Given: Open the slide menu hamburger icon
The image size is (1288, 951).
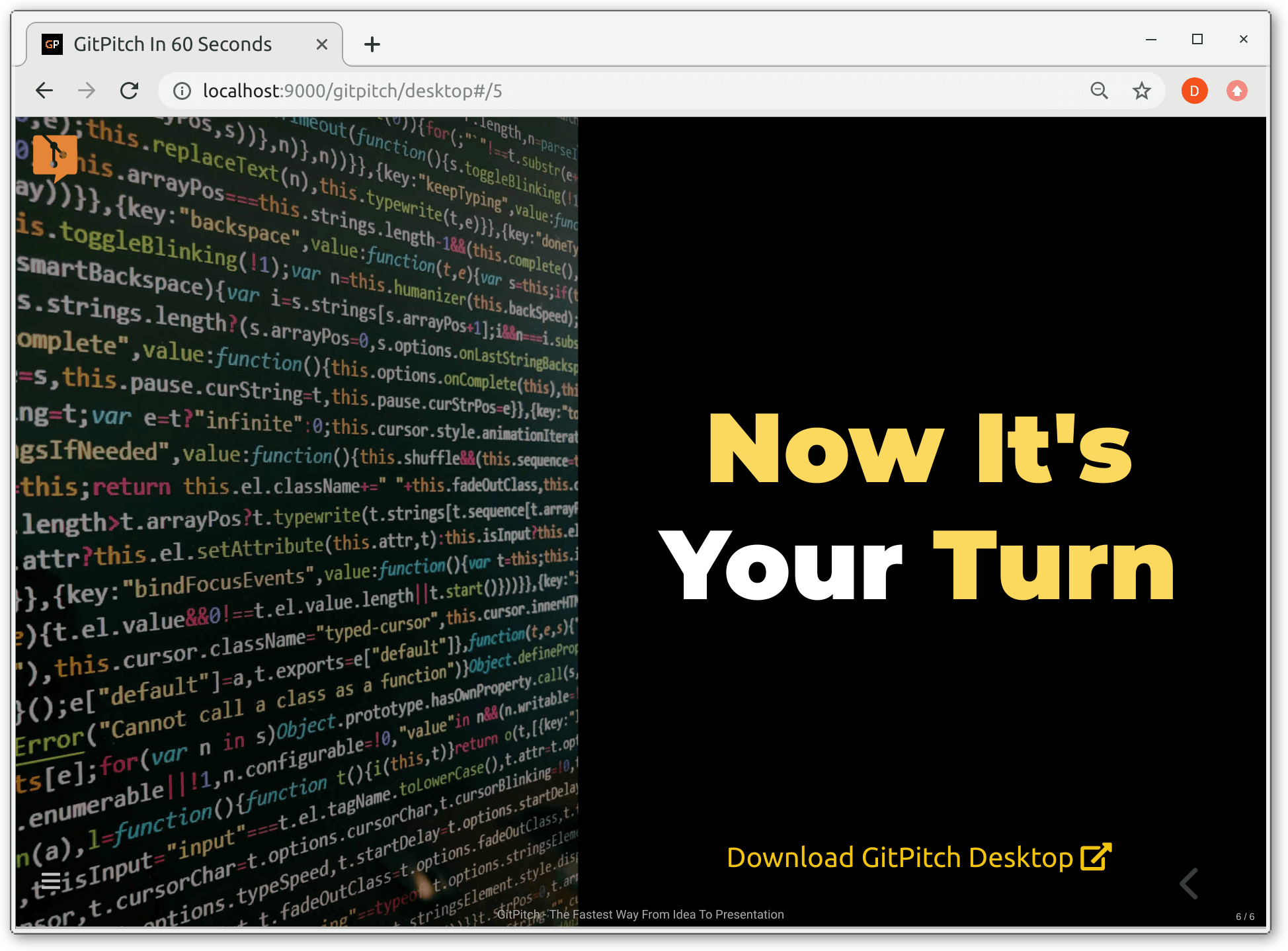Looking at the screenshot, I should (x=51, y=881).
